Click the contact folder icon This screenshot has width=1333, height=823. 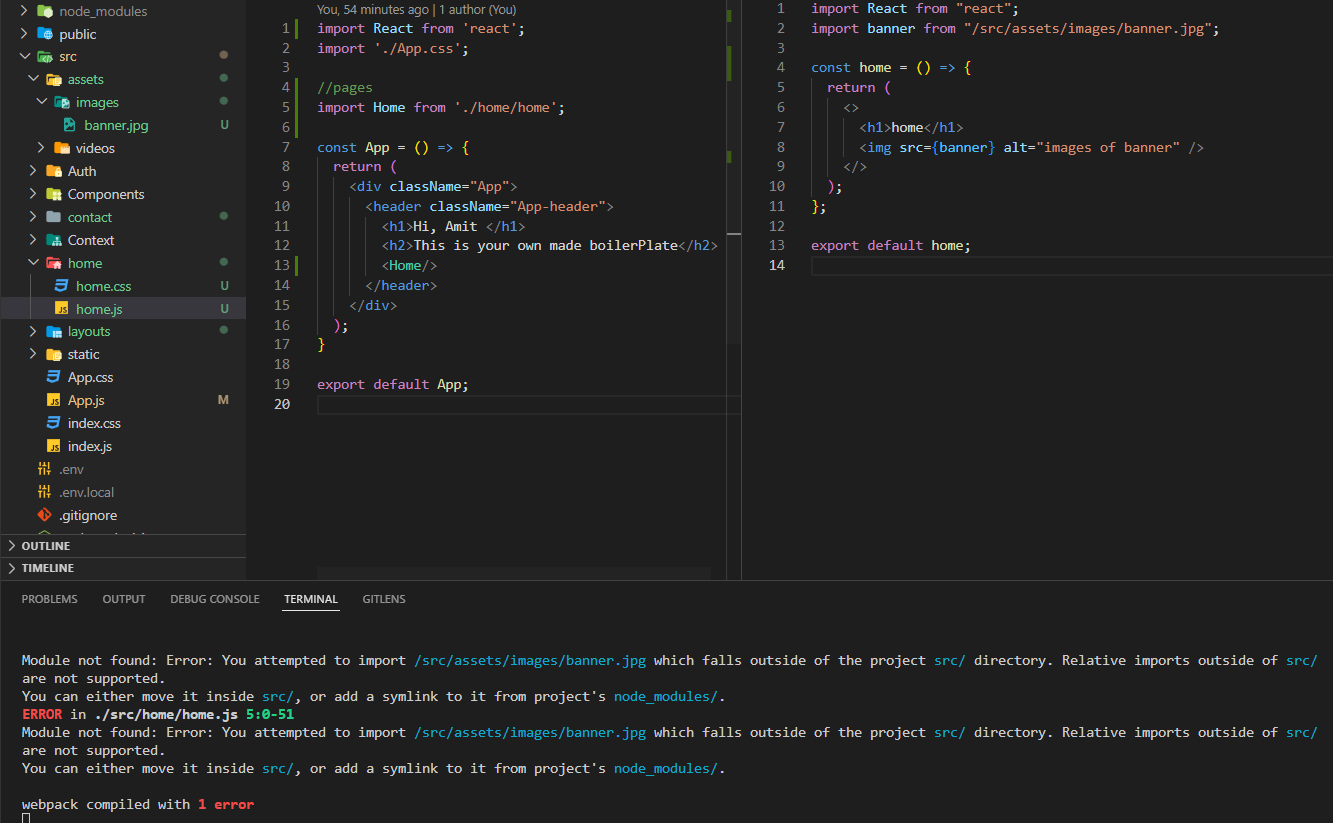[53, 218]
